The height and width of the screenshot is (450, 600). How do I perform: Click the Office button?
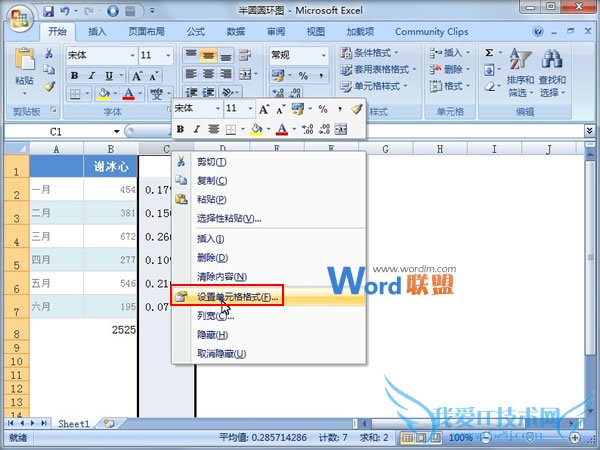point(21,18)
